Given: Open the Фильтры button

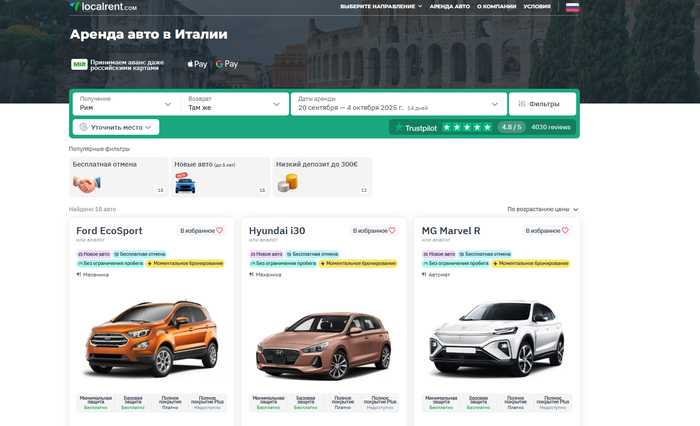Looking at the screenshot, I should click(x=542, y=104).
